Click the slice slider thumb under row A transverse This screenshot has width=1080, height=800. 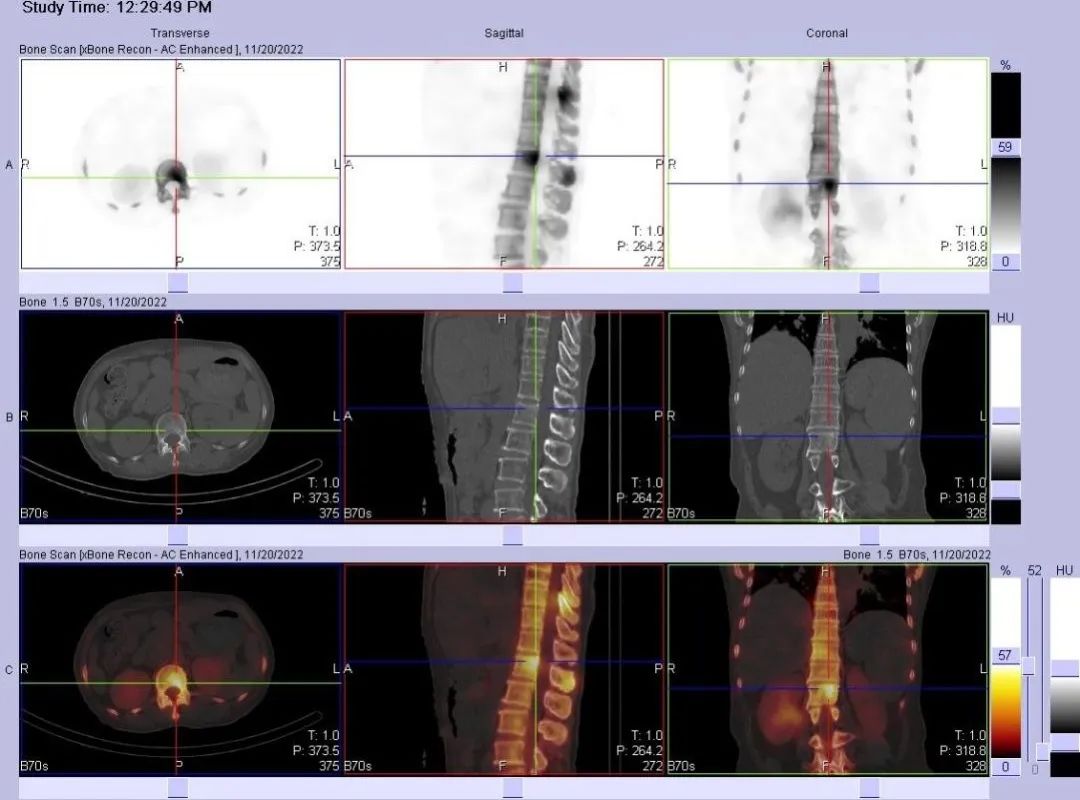point(178,283)
